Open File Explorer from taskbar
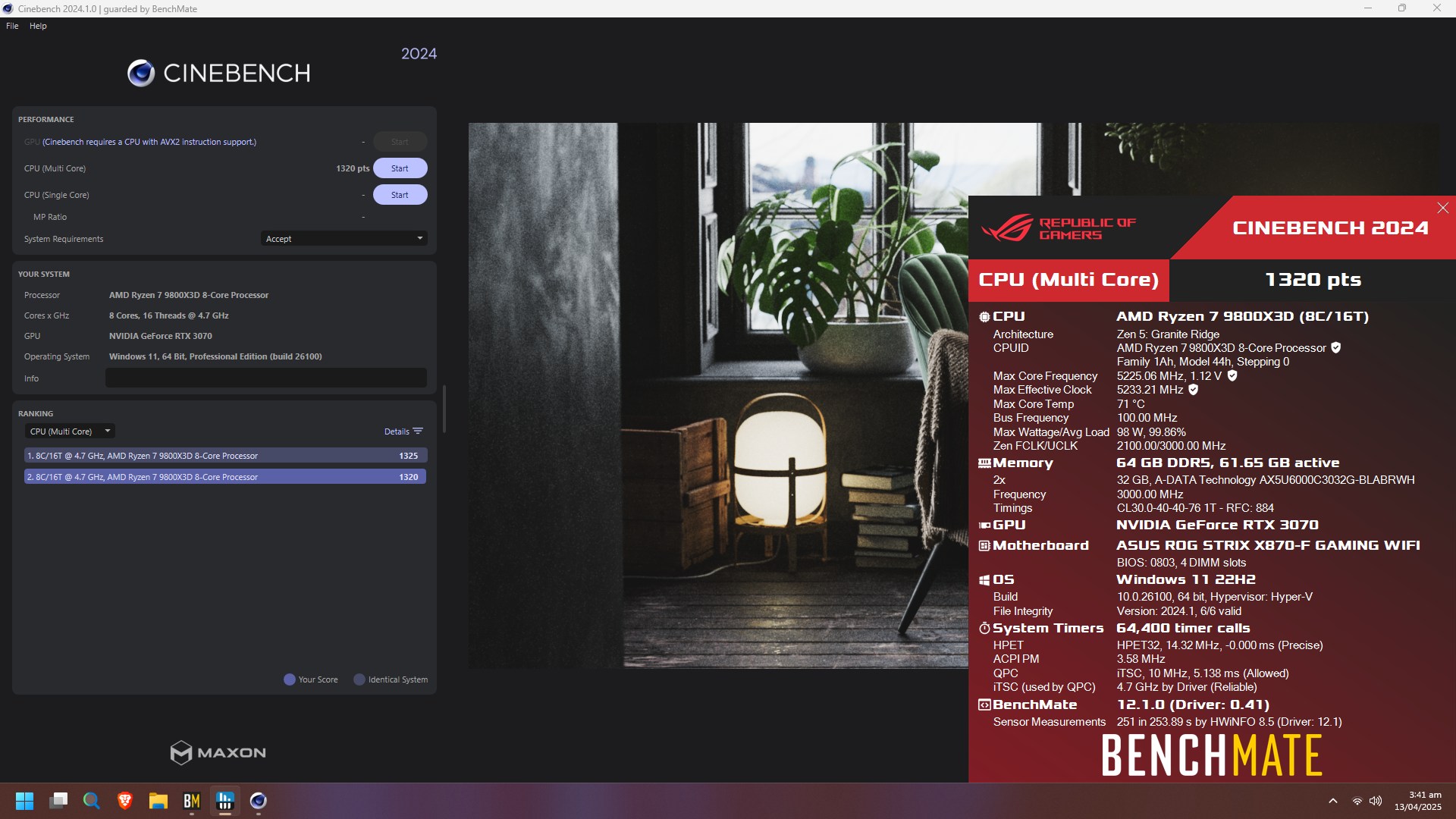Viewport: 1456px width, 819px height. pos(158,801)
